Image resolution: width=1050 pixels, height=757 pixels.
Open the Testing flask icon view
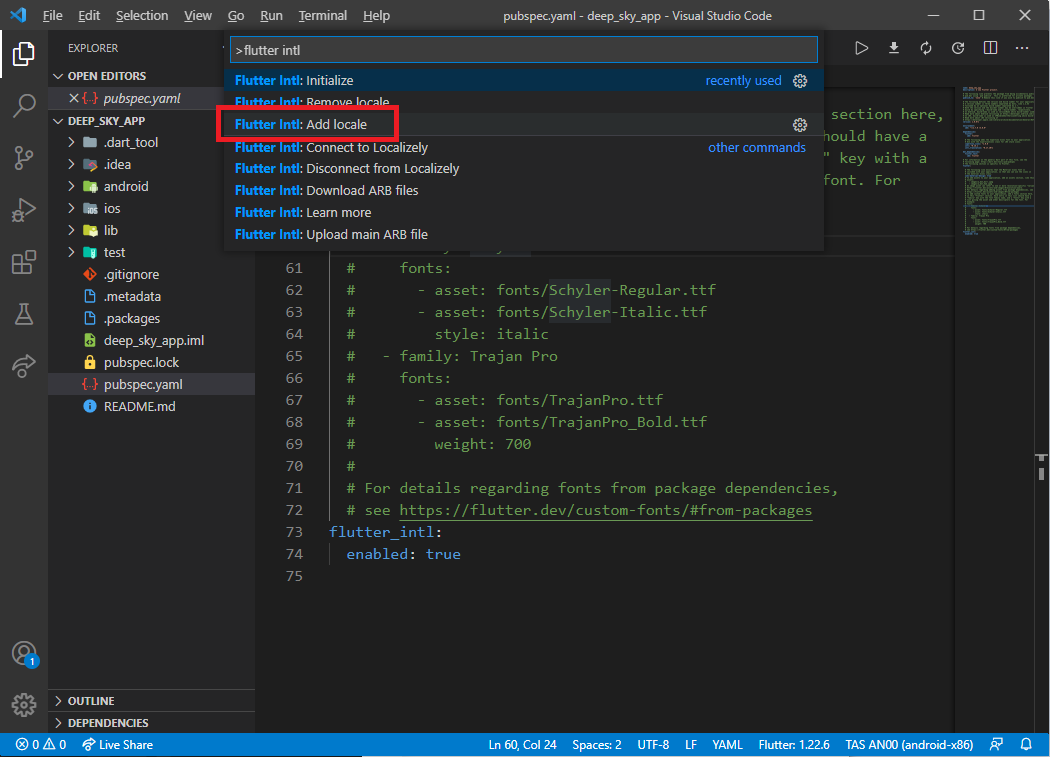click(x=24, y=315)
